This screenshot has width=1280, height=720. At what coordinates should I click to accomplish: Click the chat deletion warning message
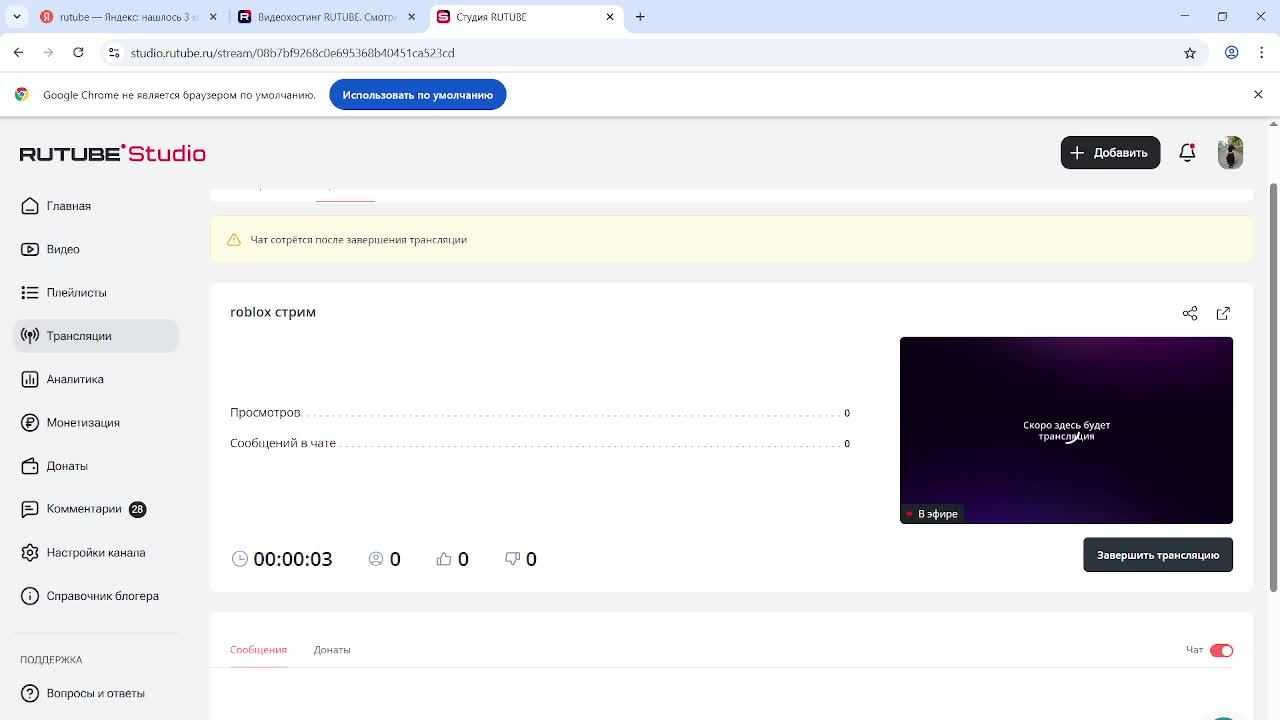tap(359, 240)
